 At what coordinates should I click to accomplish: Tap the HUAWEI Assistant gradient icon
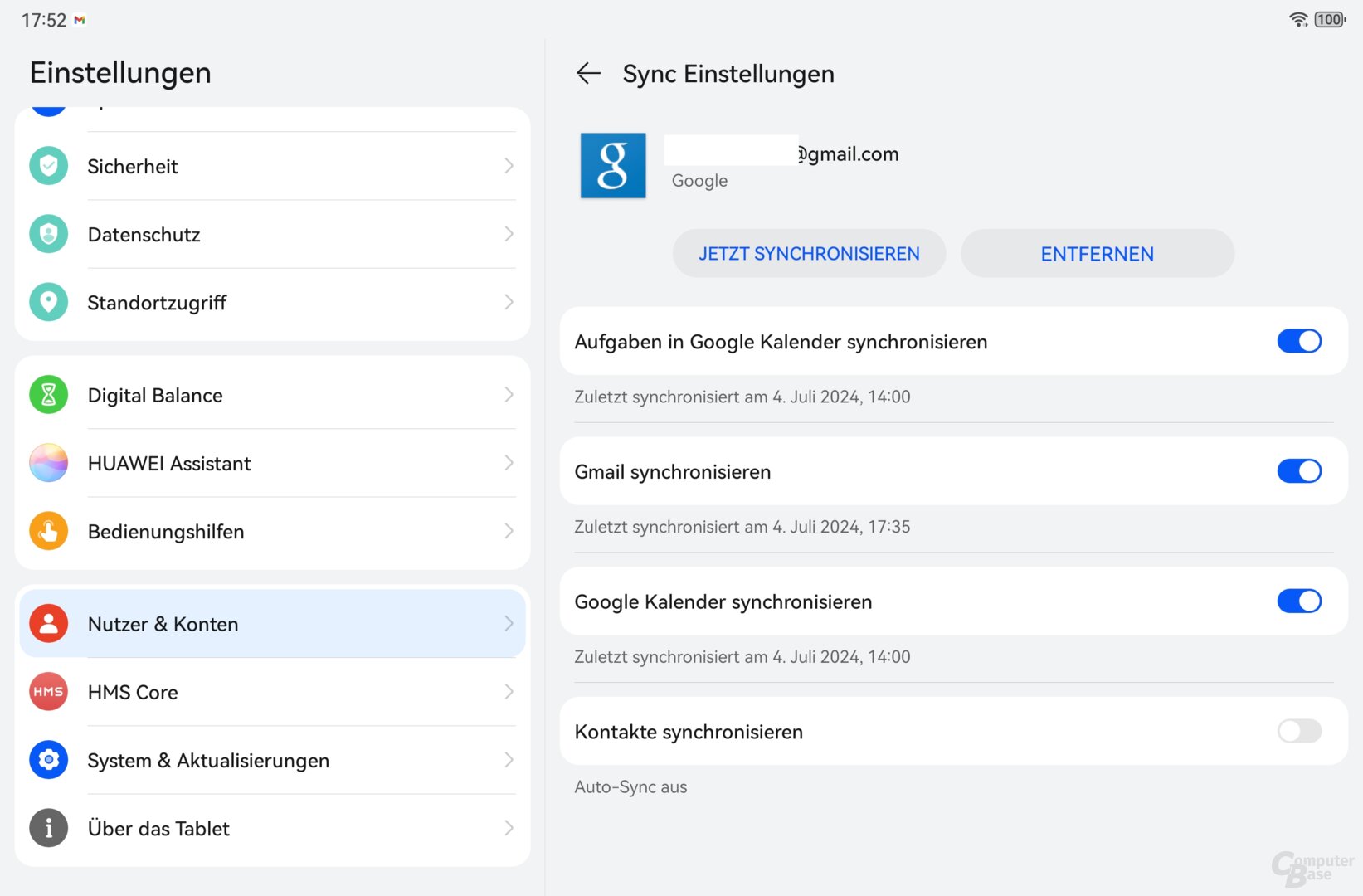[x=49, y=463]
